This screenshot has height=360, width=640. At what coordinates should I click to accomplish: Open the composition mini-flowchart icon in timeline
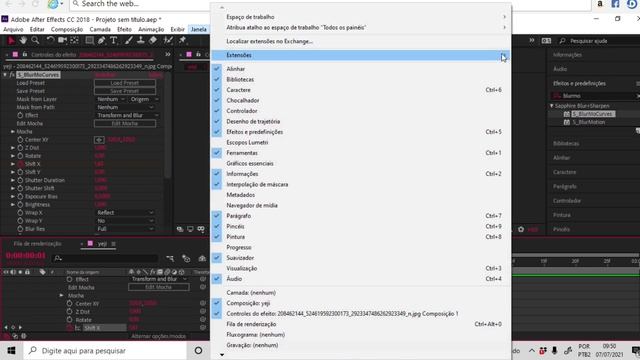click(170, 258)
